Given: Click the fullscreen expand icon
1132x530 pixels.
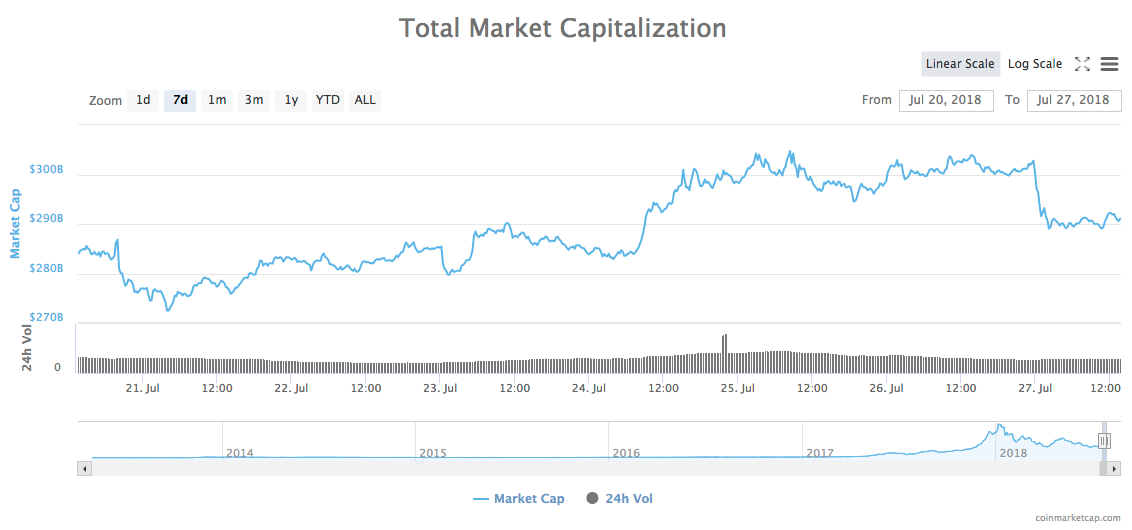Looking at the screenshot, I should pyautogui.click(x=1082, y=64).
